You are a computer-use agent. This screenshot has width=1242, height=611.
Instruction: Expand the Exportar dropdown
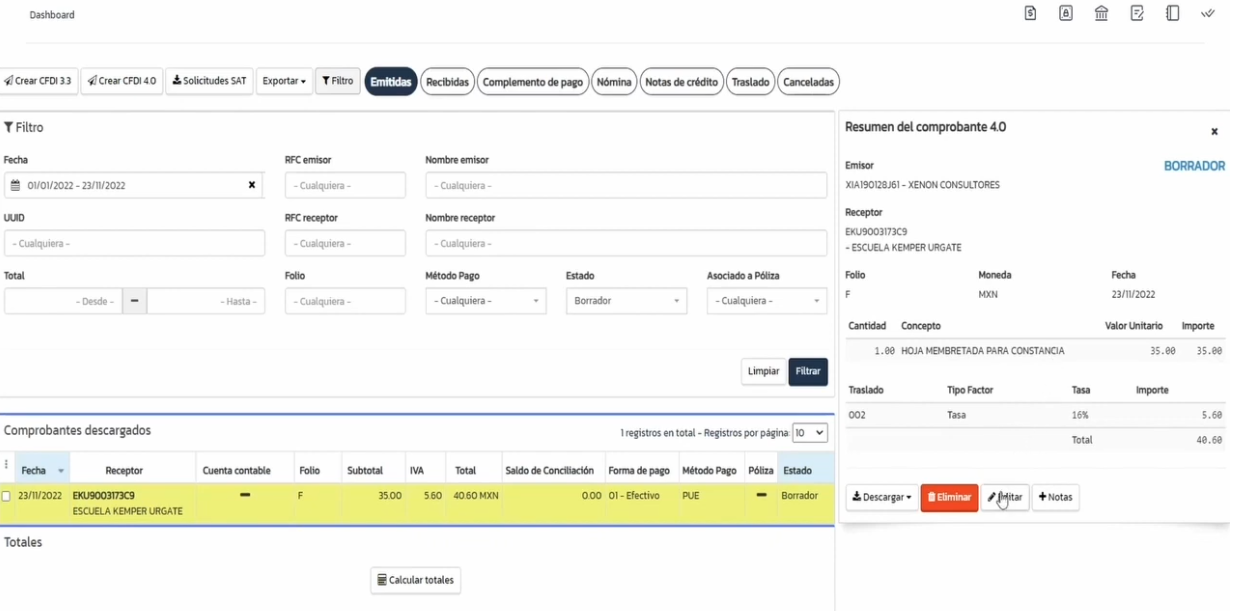pos(284,81)
